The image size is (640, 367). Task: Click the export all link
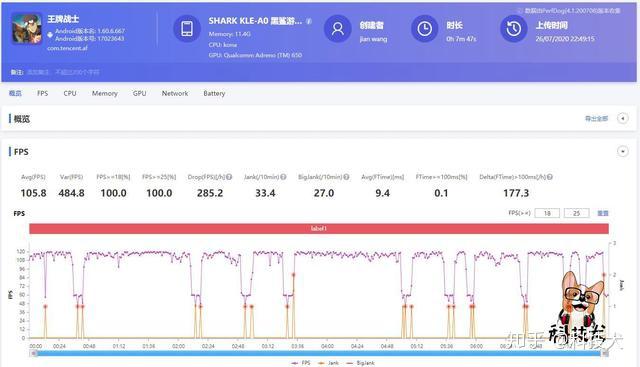pyautogui.click(x=596, y=118)
